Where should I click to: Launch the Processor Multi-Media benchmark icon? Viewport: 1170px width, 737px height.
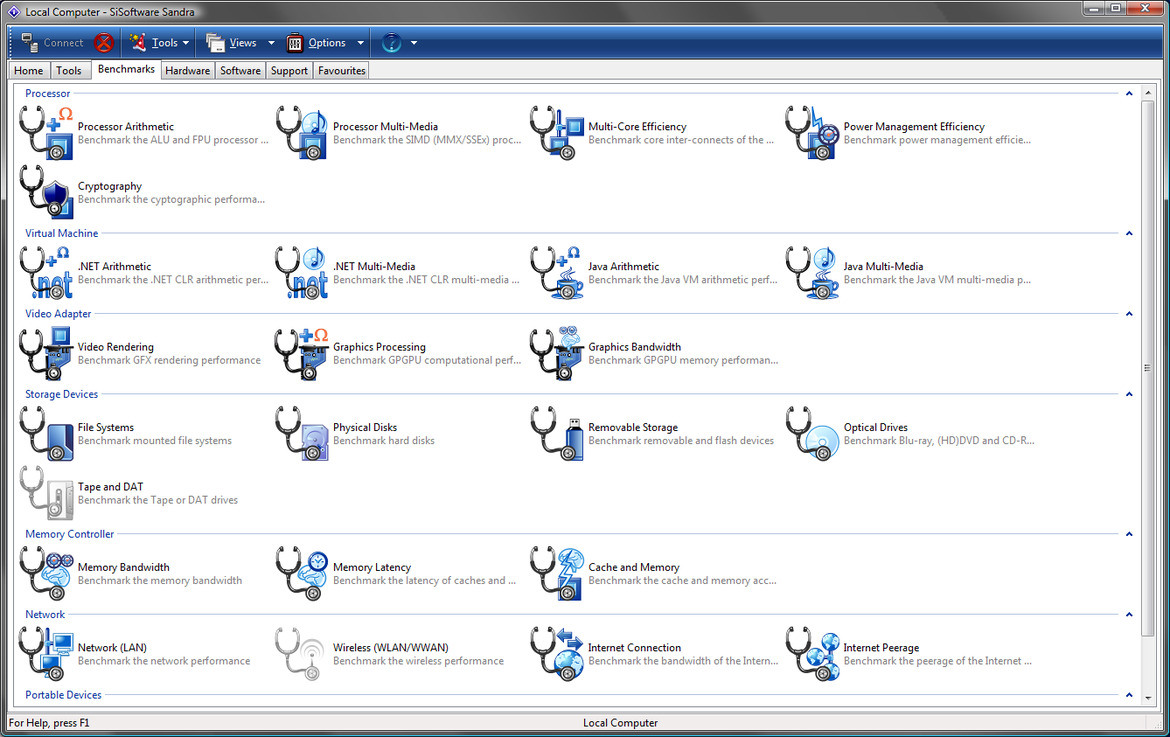pyautogui.click(x=302, y=133)
